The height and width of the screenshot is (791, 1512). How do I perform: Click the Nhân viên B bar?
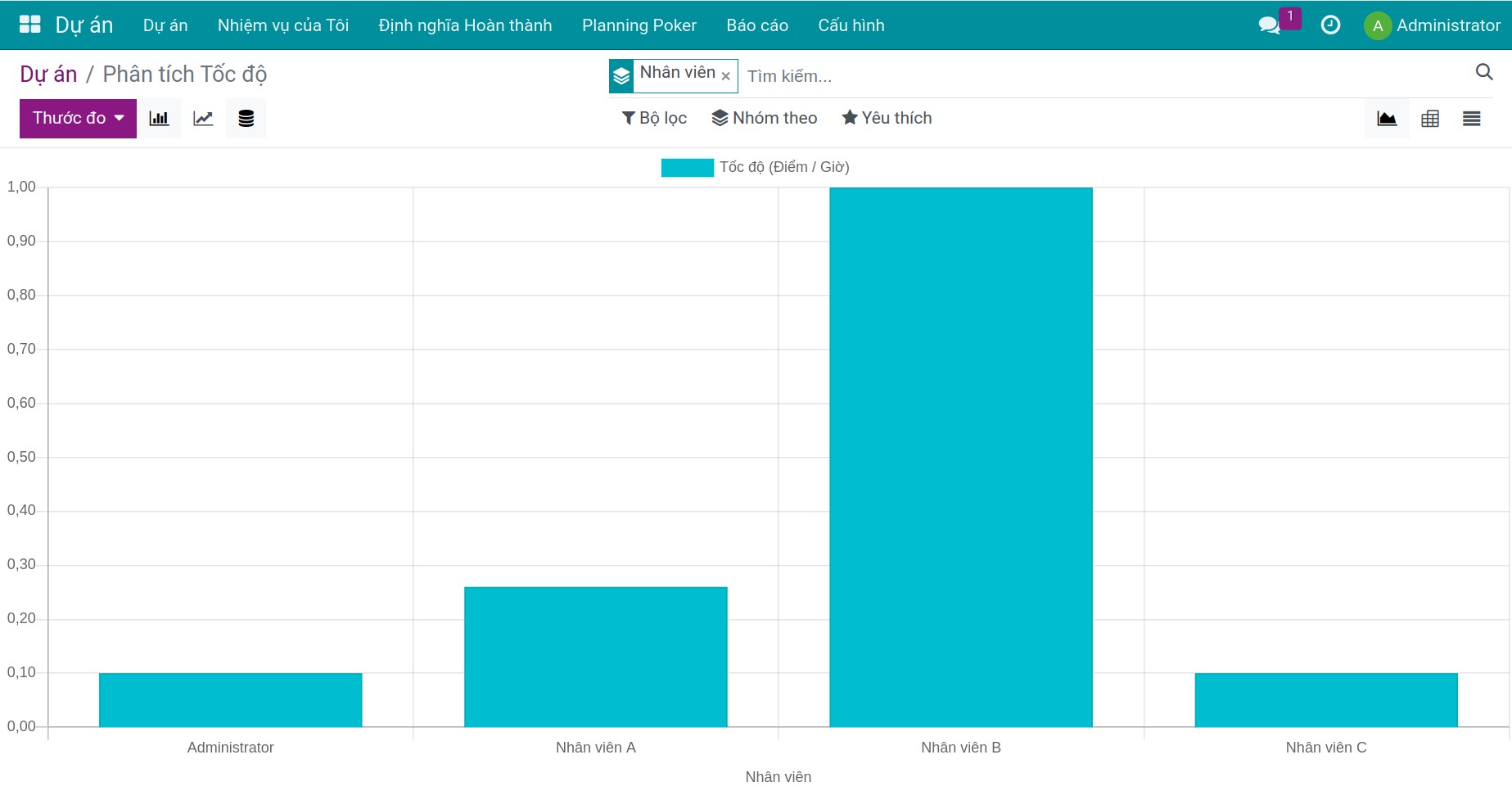pyautogui.click(x=961, y=457)
